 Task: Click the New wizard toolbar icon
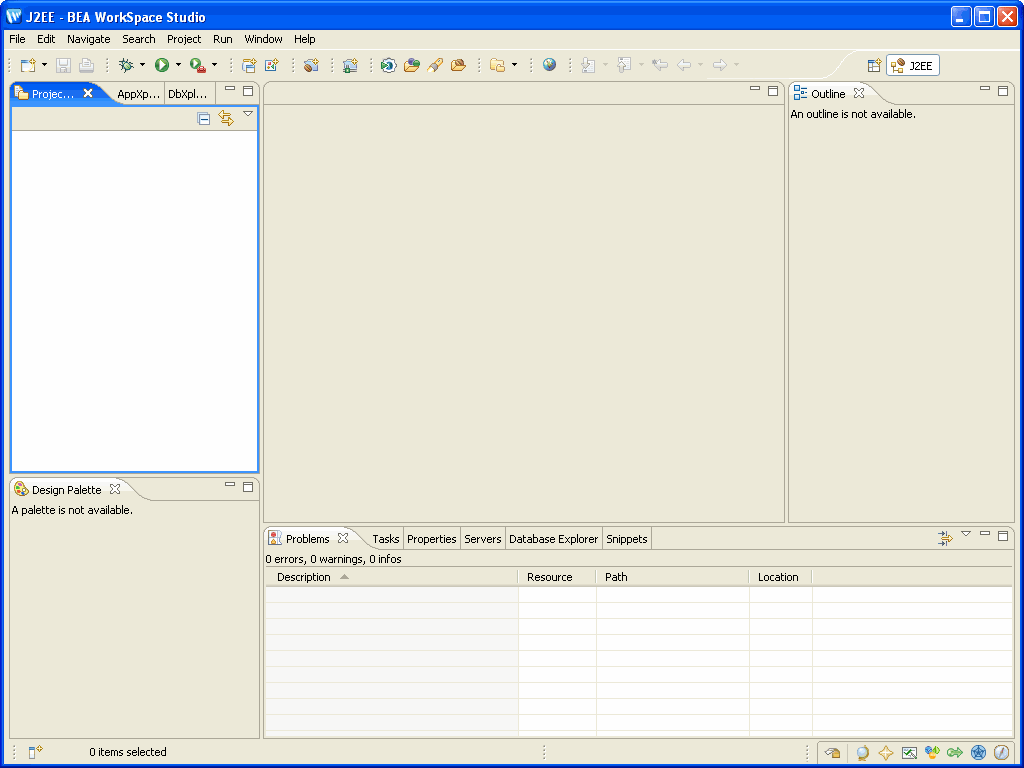tap(27, 65)
